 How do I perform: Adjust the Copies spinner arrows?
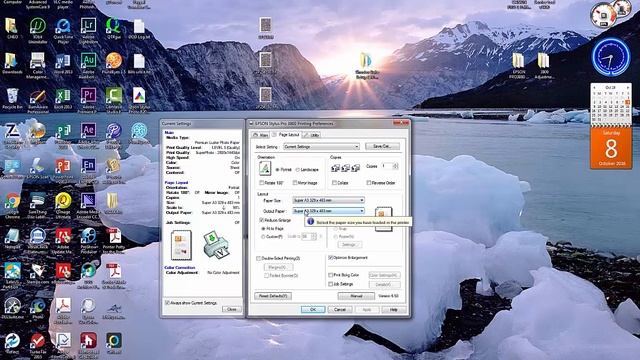(x=395, y=166)
